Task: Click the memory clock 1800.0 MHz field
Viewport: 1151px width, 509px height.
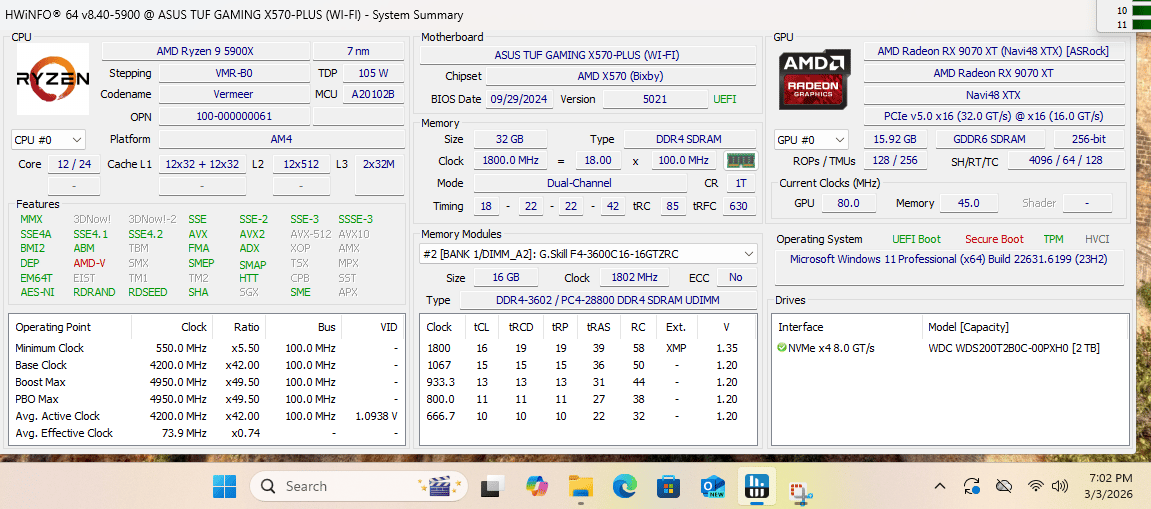Action: tap(510, 161)
